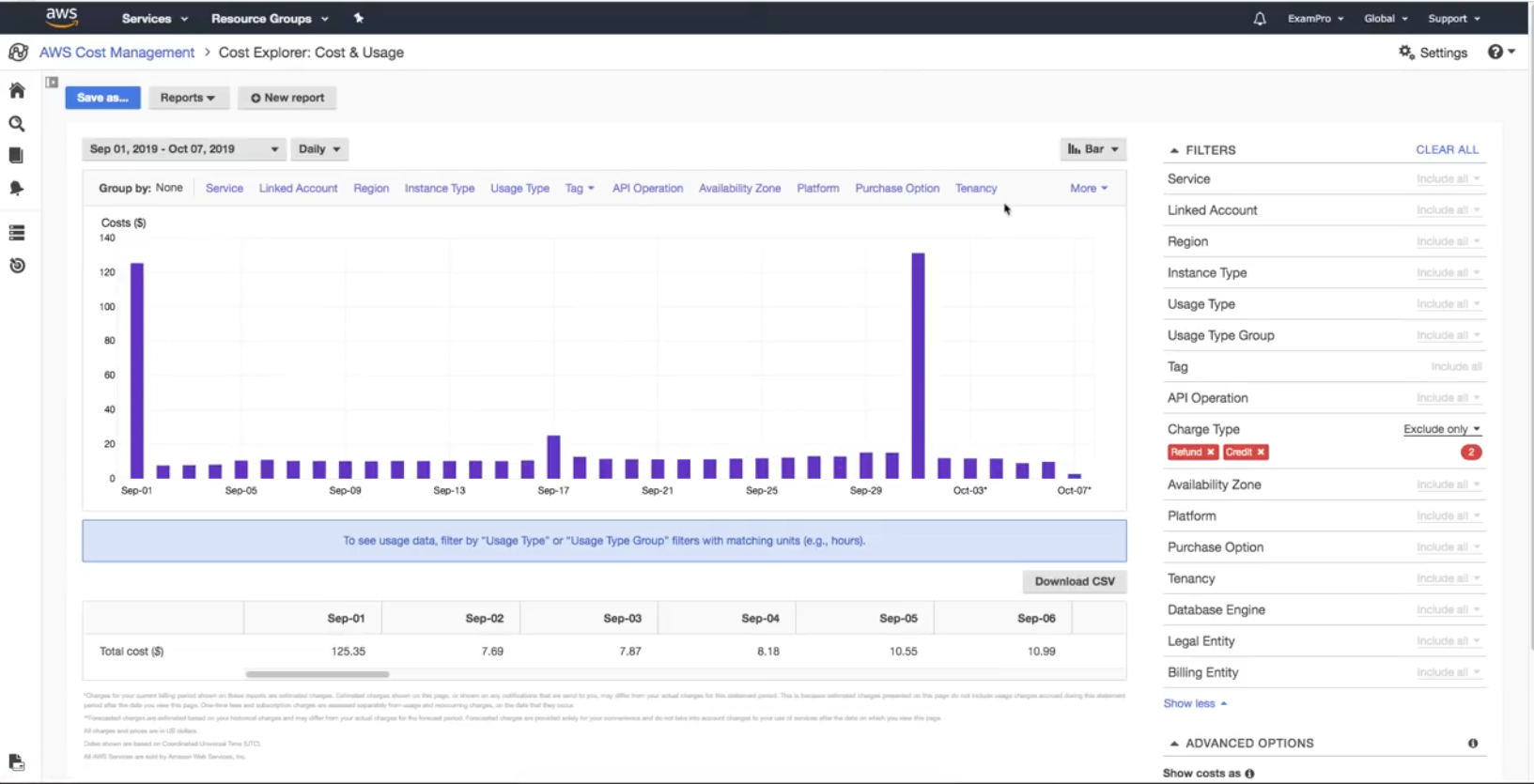
Task: Go to Home in left sidebar
Action: point(17,91)
